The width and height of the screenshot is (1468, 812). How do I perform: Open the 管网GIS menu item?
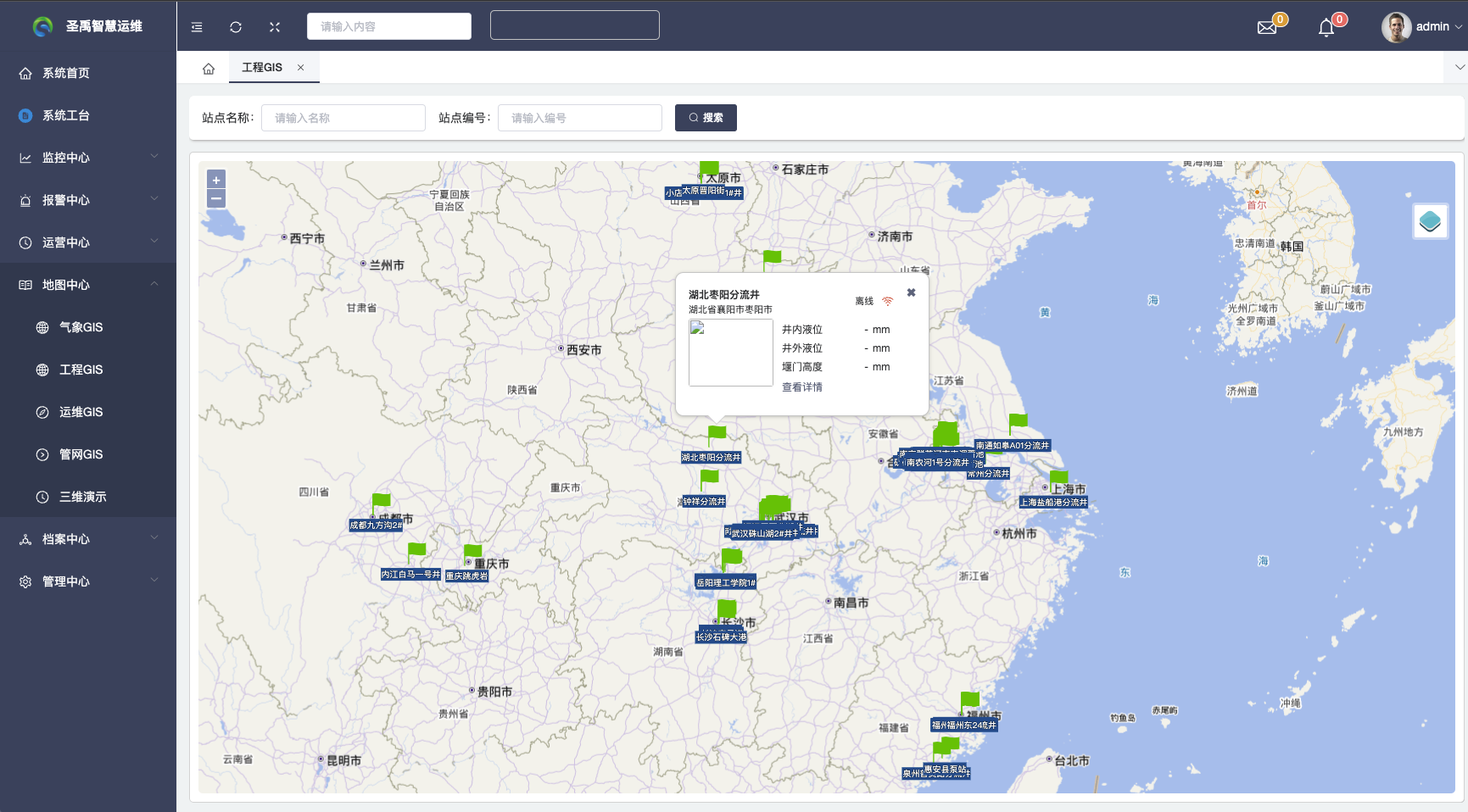point(81,454)
